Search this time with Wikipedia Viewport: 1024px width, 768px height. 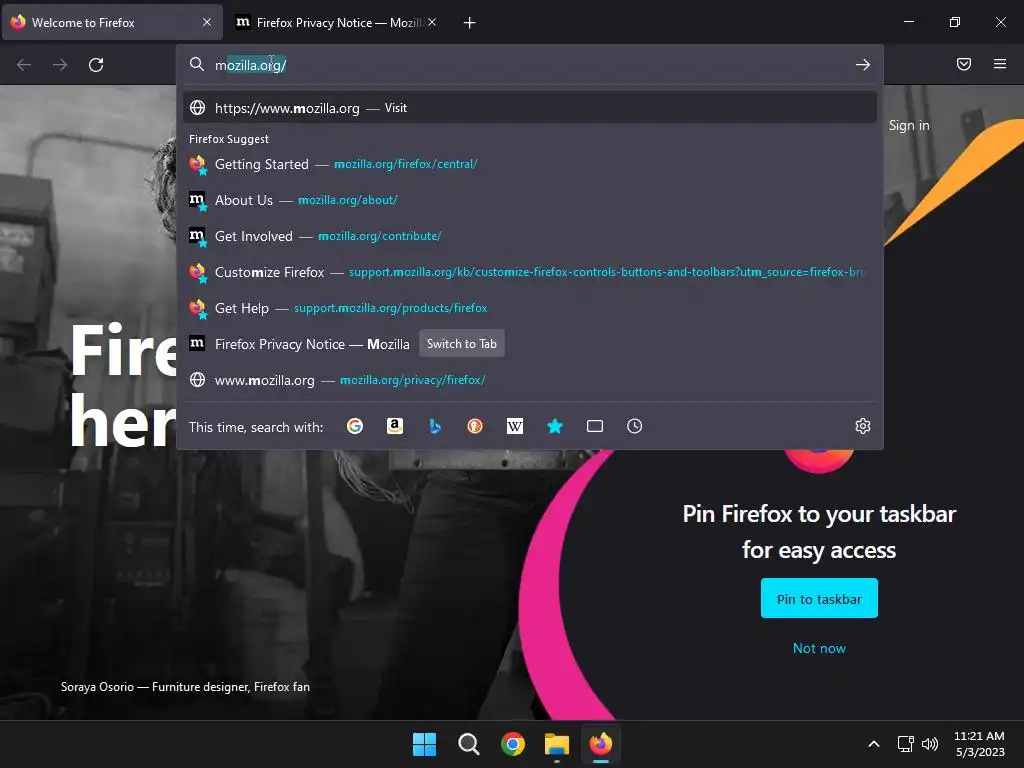click(x=515, y=426)
